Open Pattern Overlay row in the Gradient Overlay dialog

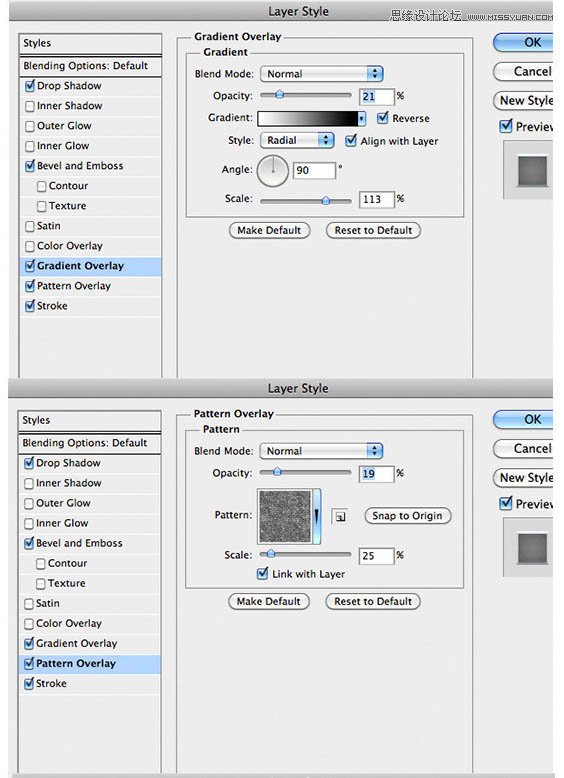(x=91, y=286)
